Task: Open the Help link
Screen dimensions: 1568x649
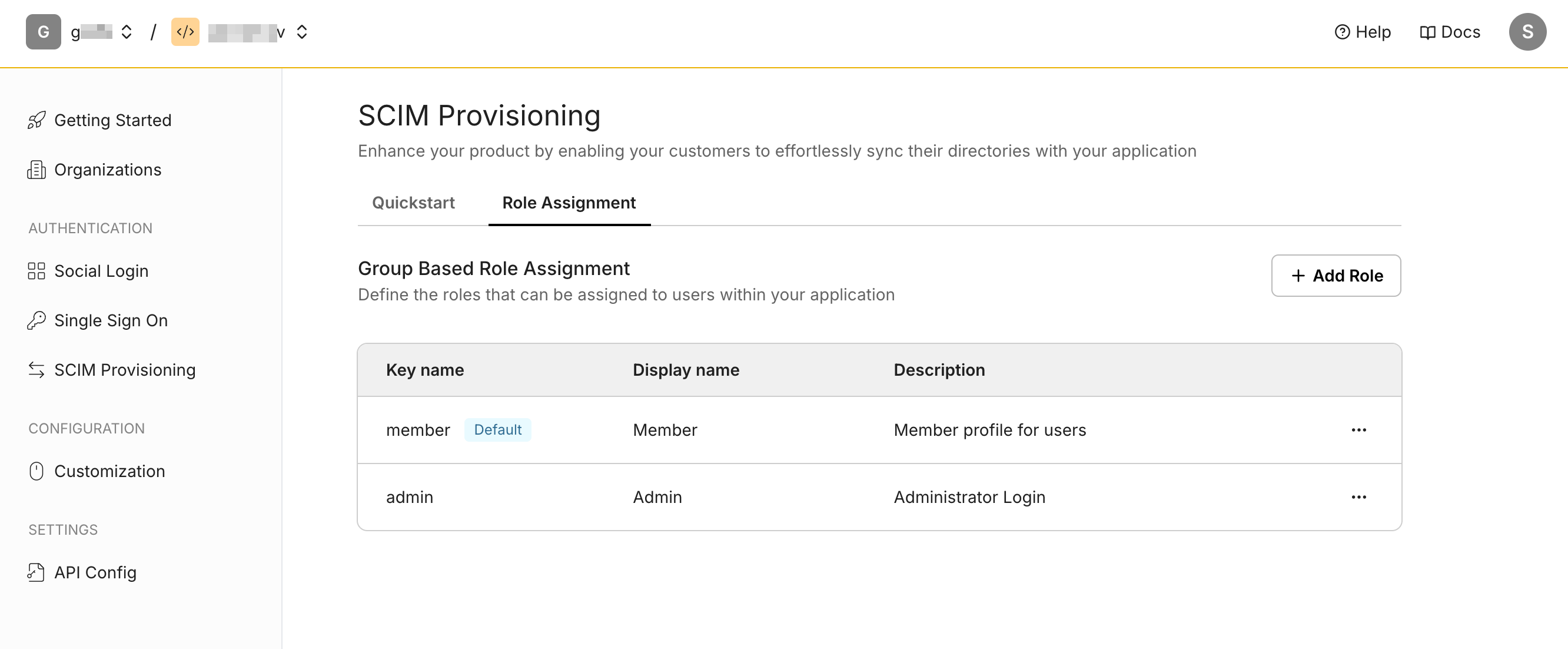Action: pyautogui.click(x=1362, y=32)
